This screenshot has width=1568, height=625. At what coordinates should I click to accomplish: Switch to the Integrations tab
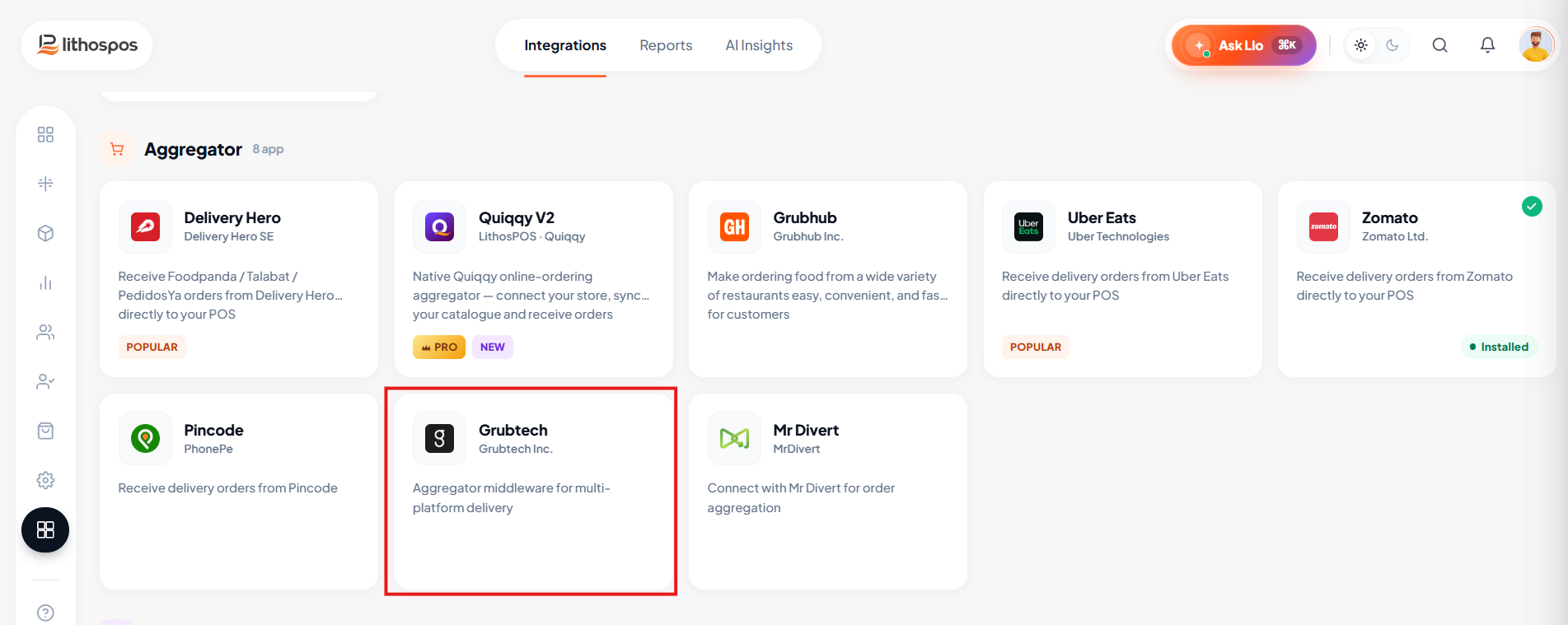coord(565,45)
